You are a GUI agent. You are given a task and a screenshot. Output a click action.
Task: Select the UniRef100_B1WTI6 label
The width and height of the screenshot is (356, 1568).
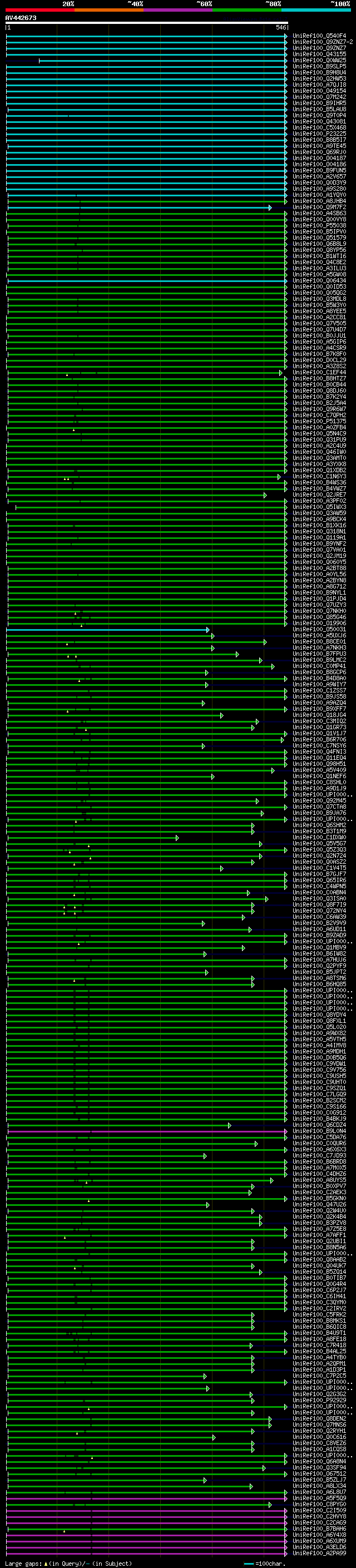coord(319,256)
